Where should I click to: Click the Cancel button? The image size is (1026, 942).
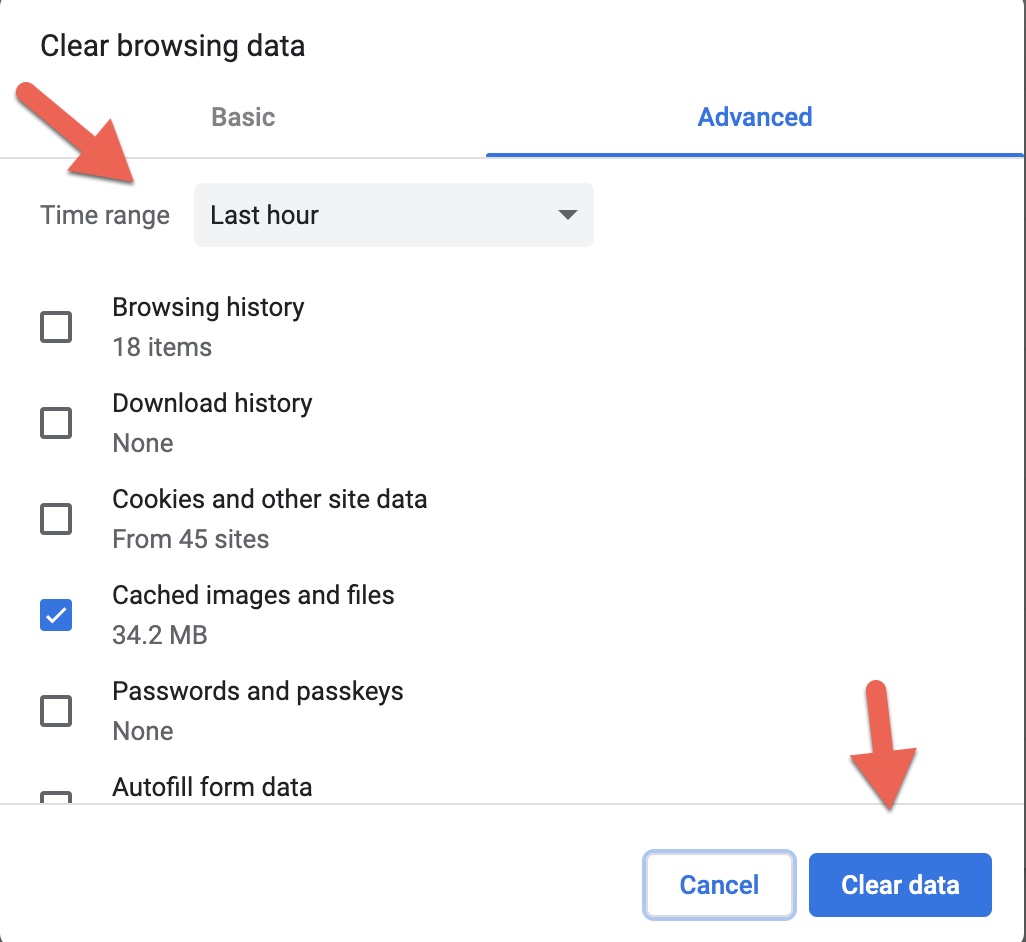719,884
